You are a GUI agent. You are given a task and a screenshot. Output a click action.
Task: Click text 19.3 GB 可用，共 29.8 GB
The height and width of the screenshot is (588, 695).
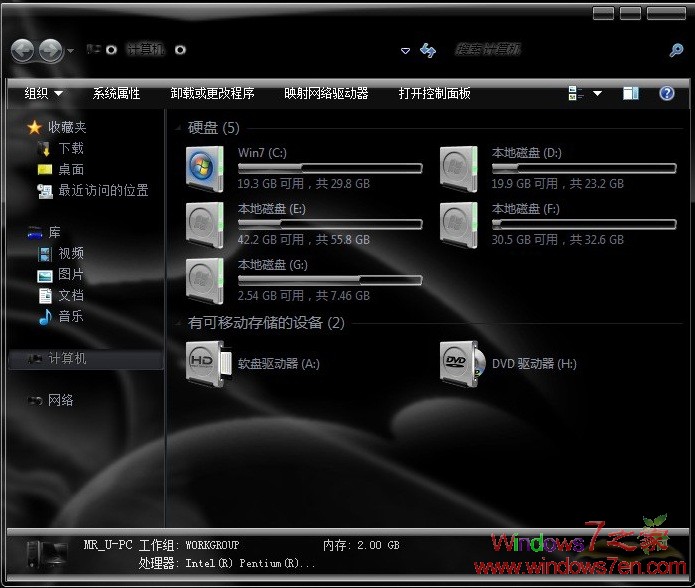click(304, 183)
